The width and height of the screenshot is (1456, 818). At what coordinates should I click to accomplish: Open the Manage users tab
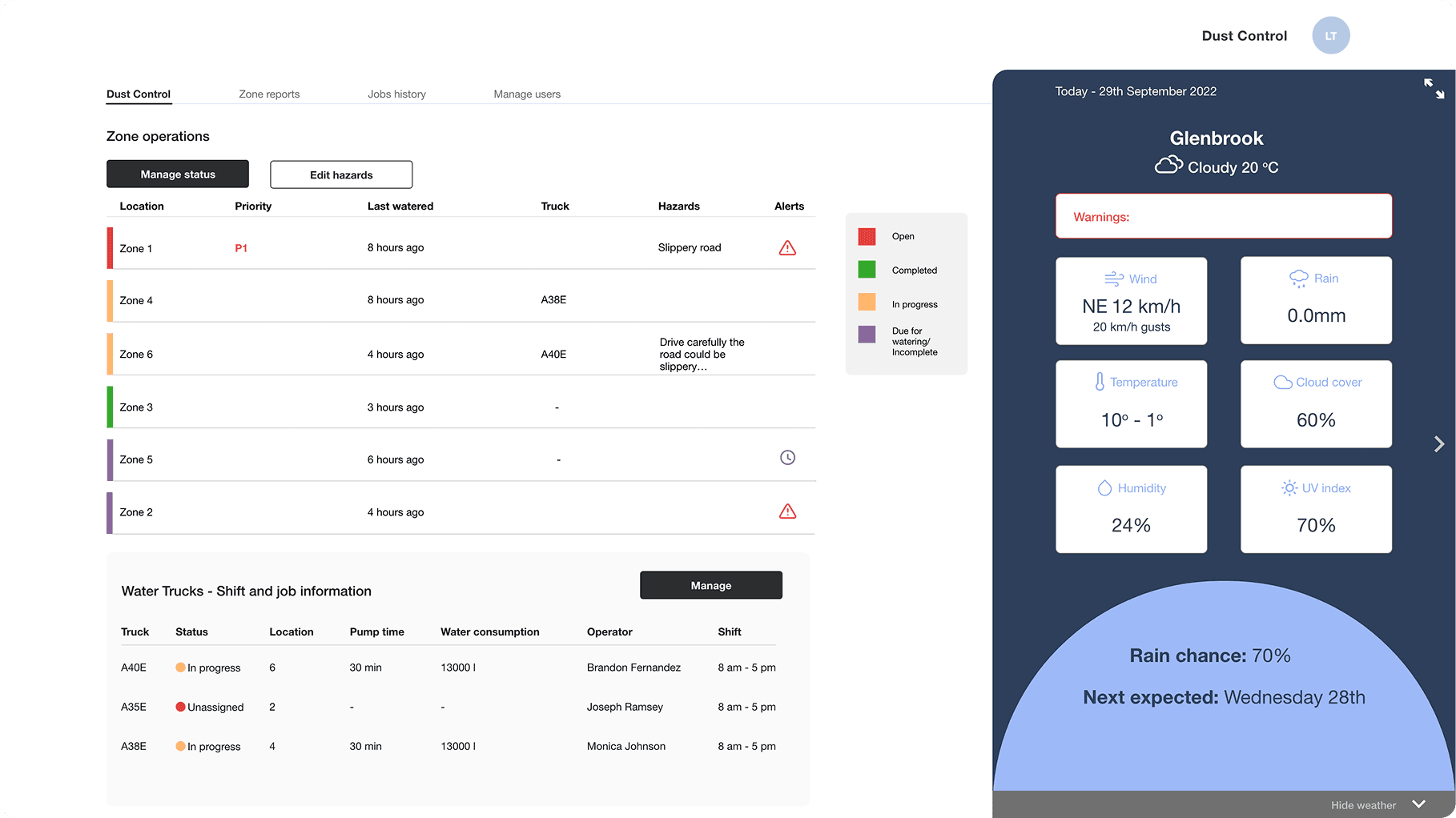[x=527, y=94]
